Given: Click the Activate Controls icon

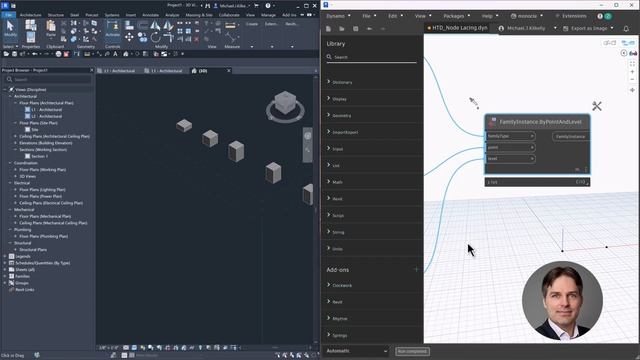Looking at the screenshot, I should pos(113,30).
